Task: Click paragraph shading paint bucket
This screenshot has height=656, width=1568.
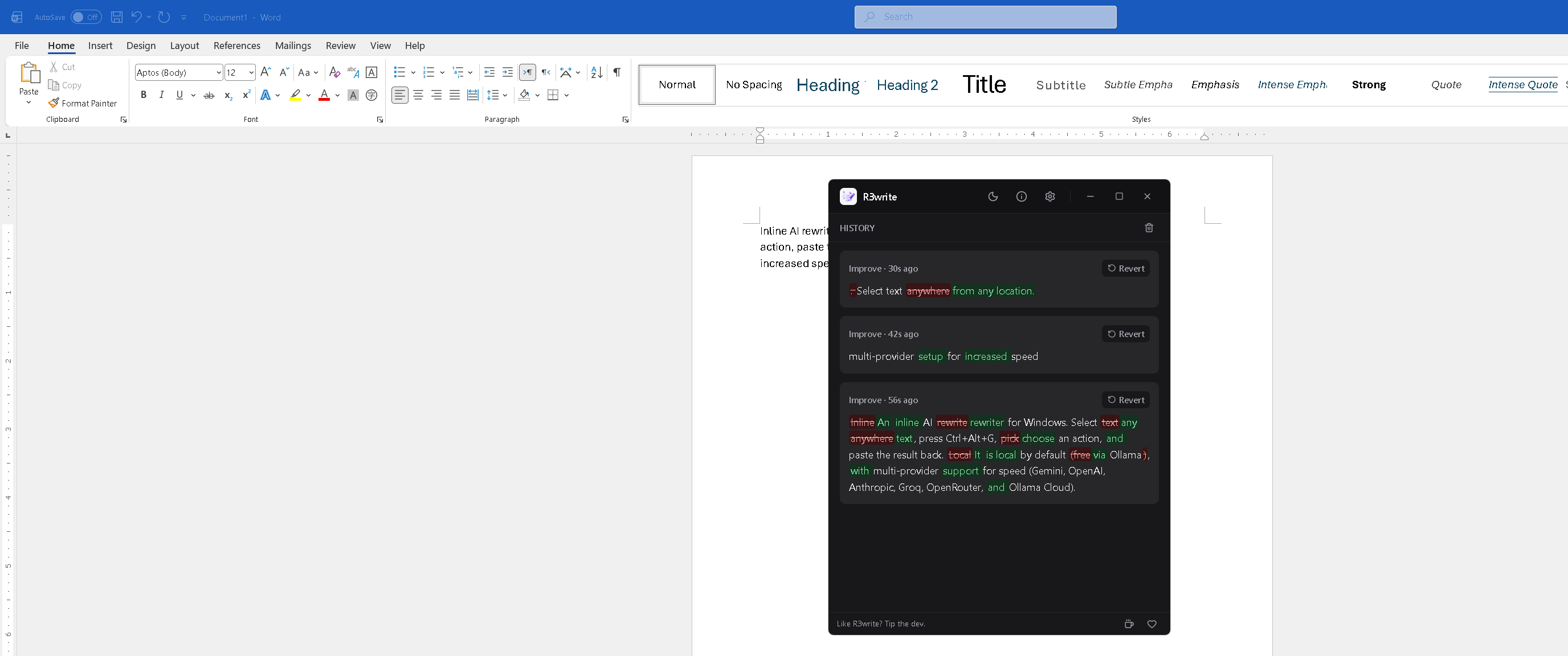Action: (x=524, y=96)
